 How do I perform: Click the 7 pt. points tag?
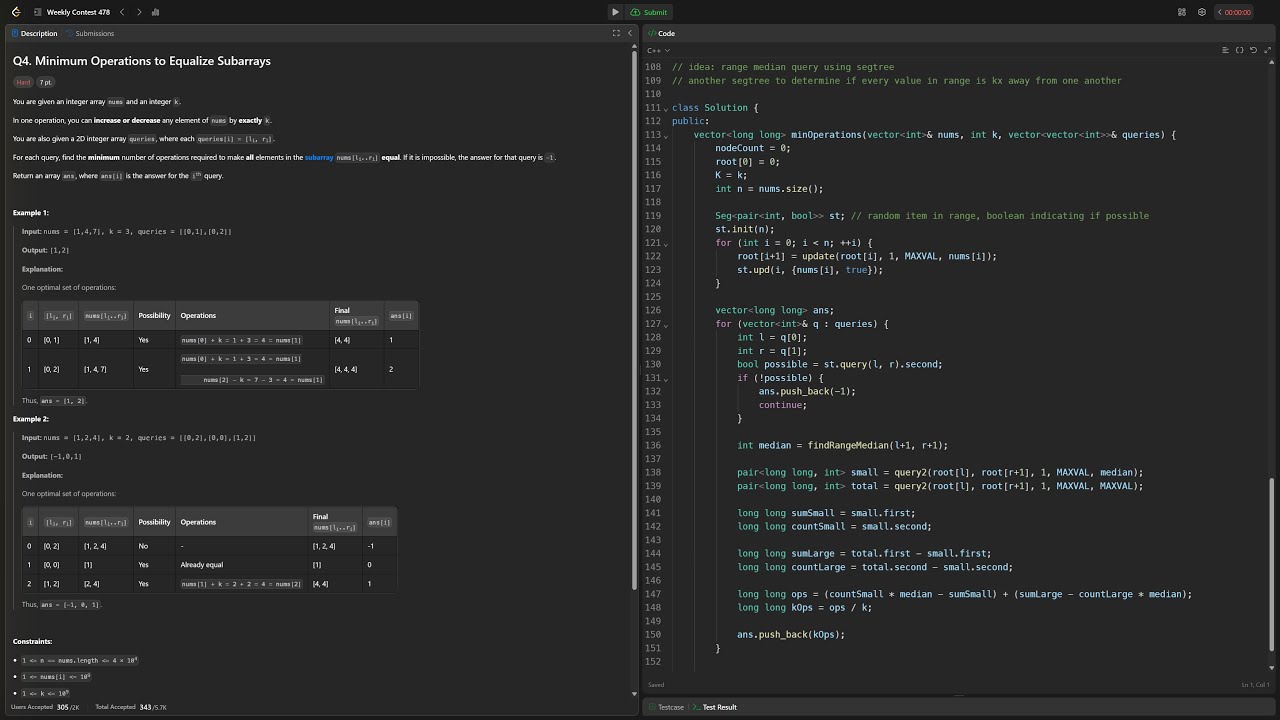point(46,82)
